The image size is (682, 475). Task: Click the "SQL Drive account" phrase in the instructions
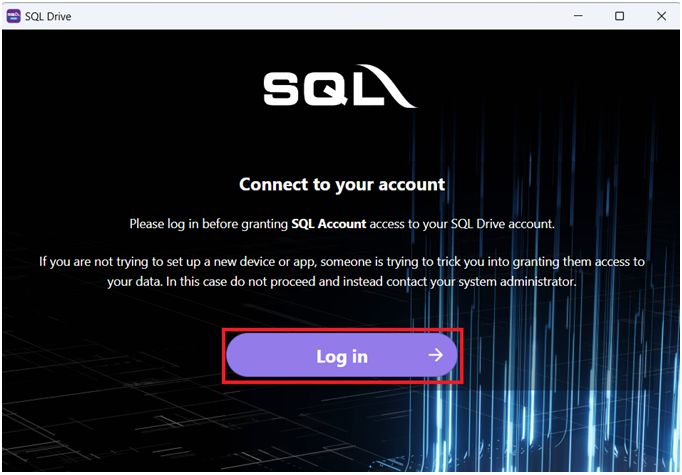499,224
